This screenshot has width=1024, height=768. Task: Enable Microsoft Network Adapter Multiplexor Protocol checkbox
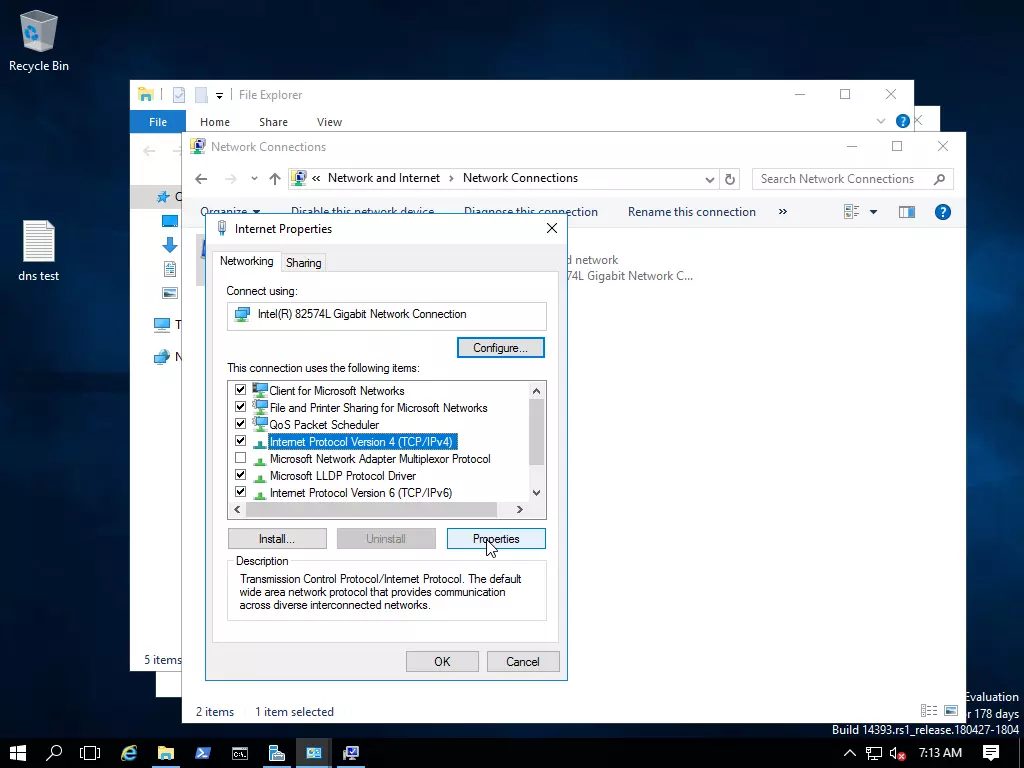coord(240,458)
